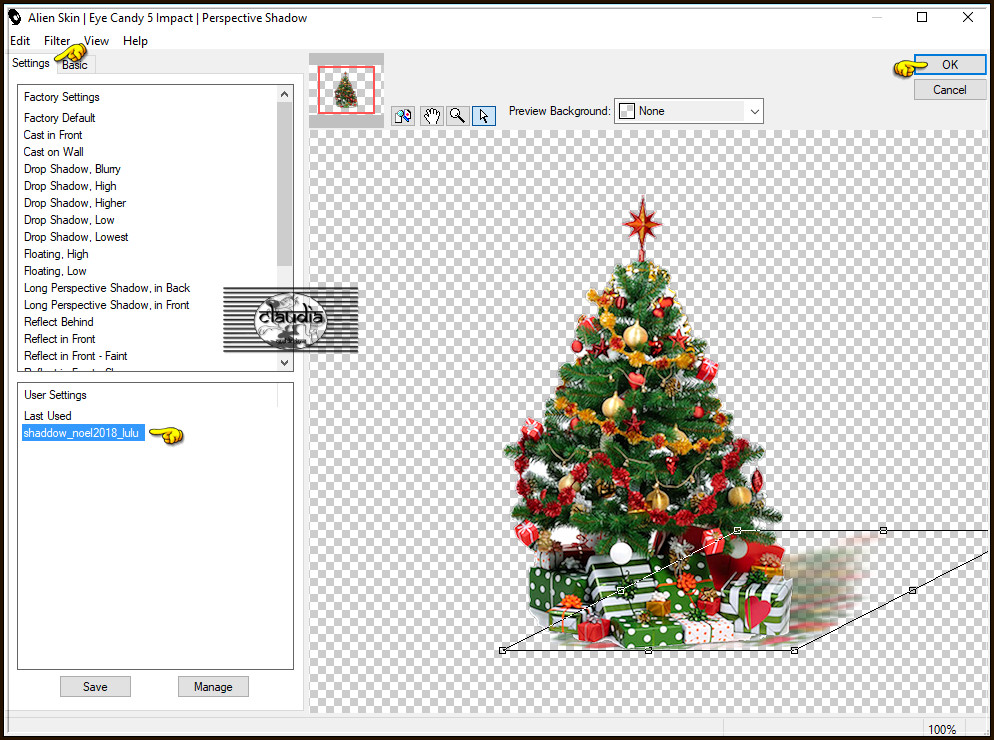Image resolution: width=994 pixels, height=740 pixels.
Task: Click the shadow's bottom-right corner handle
Action: tap(795, 651)
